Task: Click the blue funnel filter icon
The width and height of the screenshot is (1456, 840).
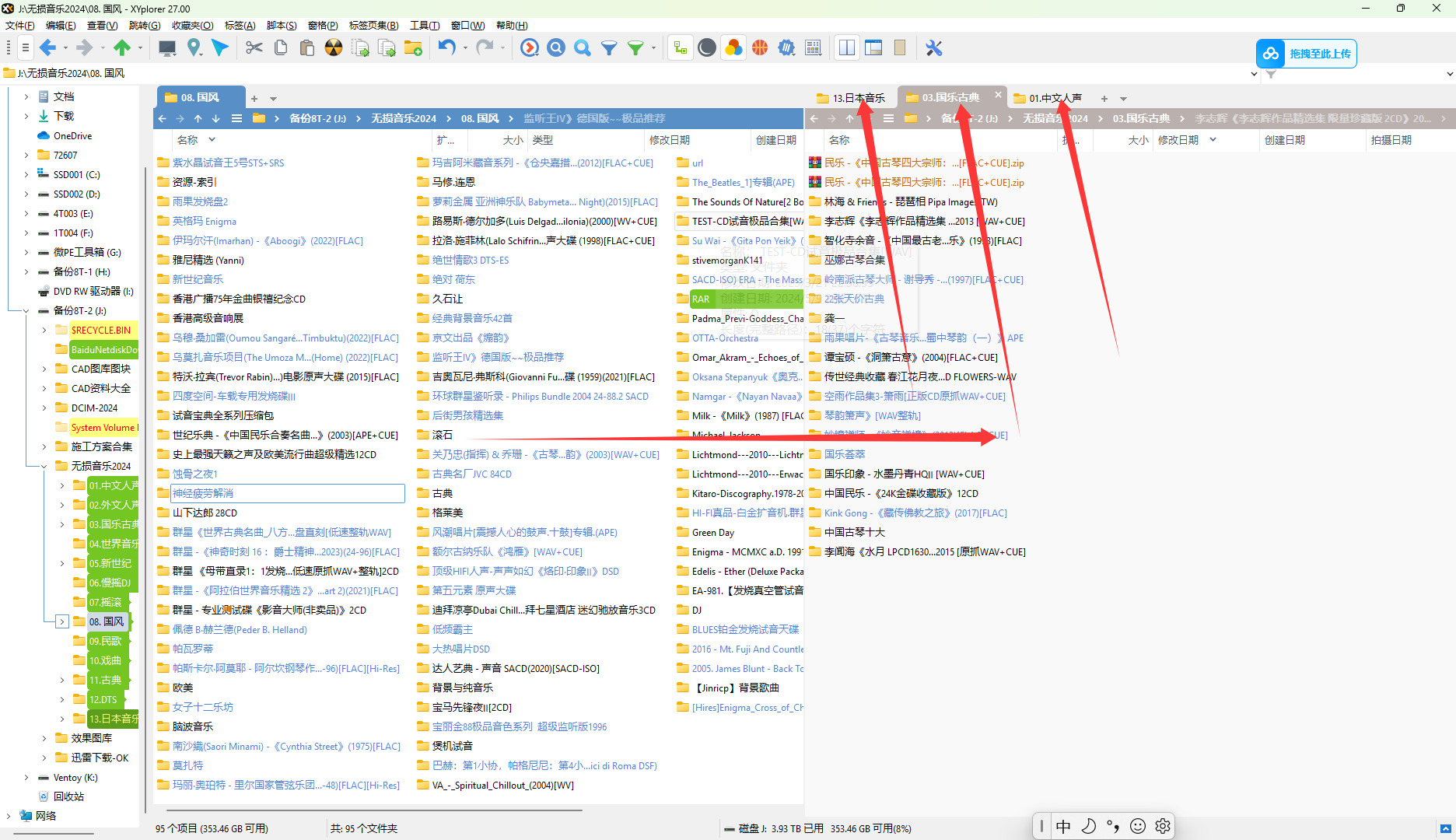Action: (609, 48)
